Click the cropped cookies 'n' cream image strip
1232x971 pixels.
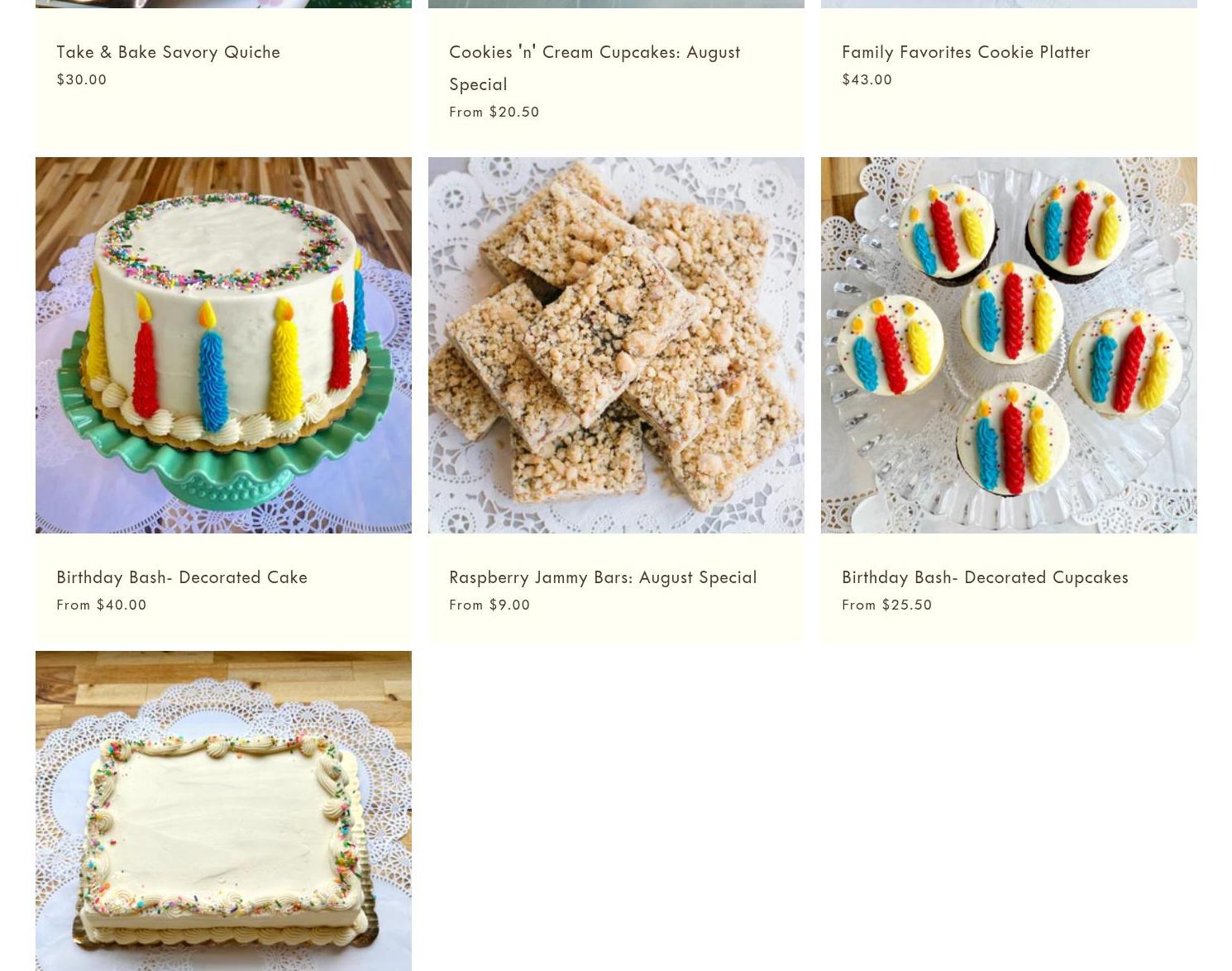coord(616,4)
